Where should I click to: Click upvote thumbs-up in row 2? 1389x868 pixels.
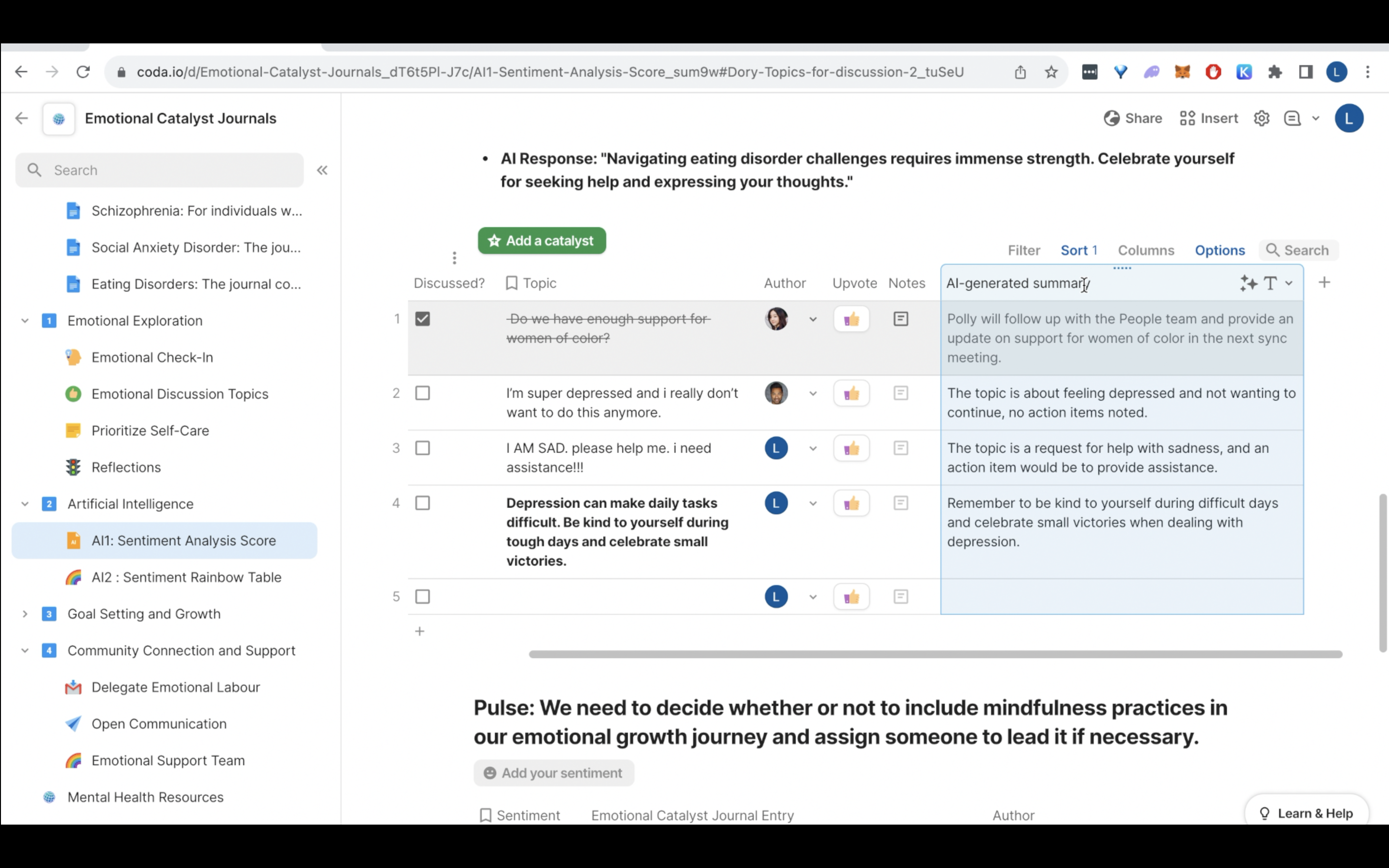[x=851, y=394]
